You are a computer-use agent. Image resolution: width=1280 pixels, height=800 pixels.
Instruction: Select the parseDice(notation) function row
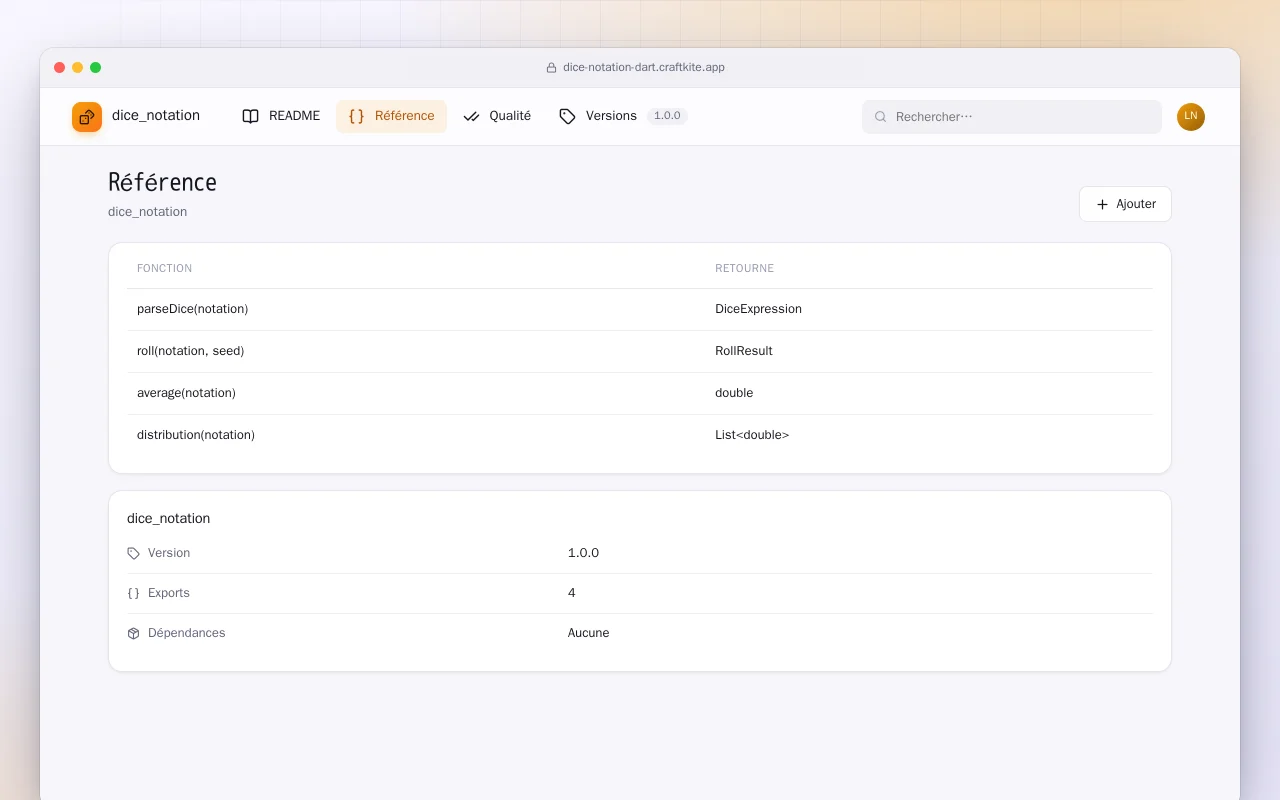coord(640,309)
